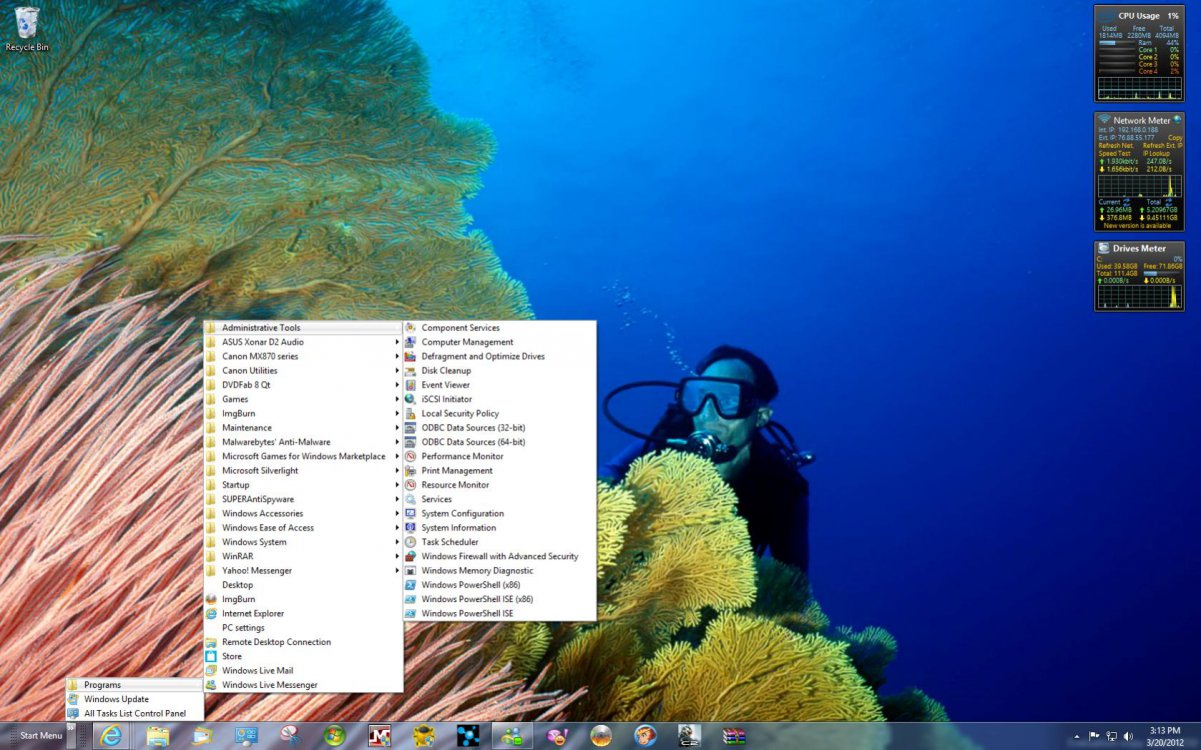Open Print Management
This screenshot has width=1201, height=750.
(499, 470)
